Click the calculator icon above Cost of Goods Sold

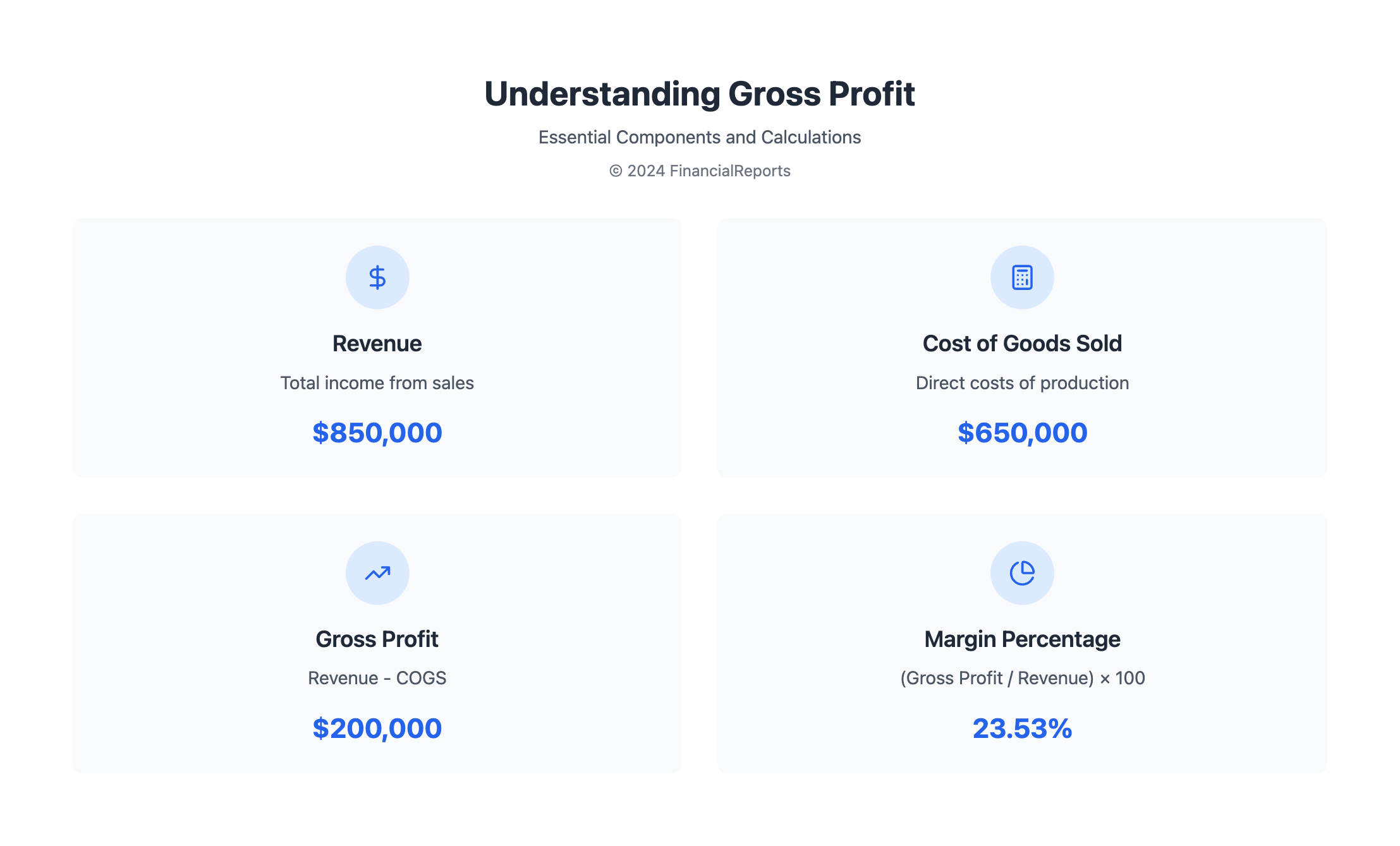pyautogui.click(x=1022, y=277)
